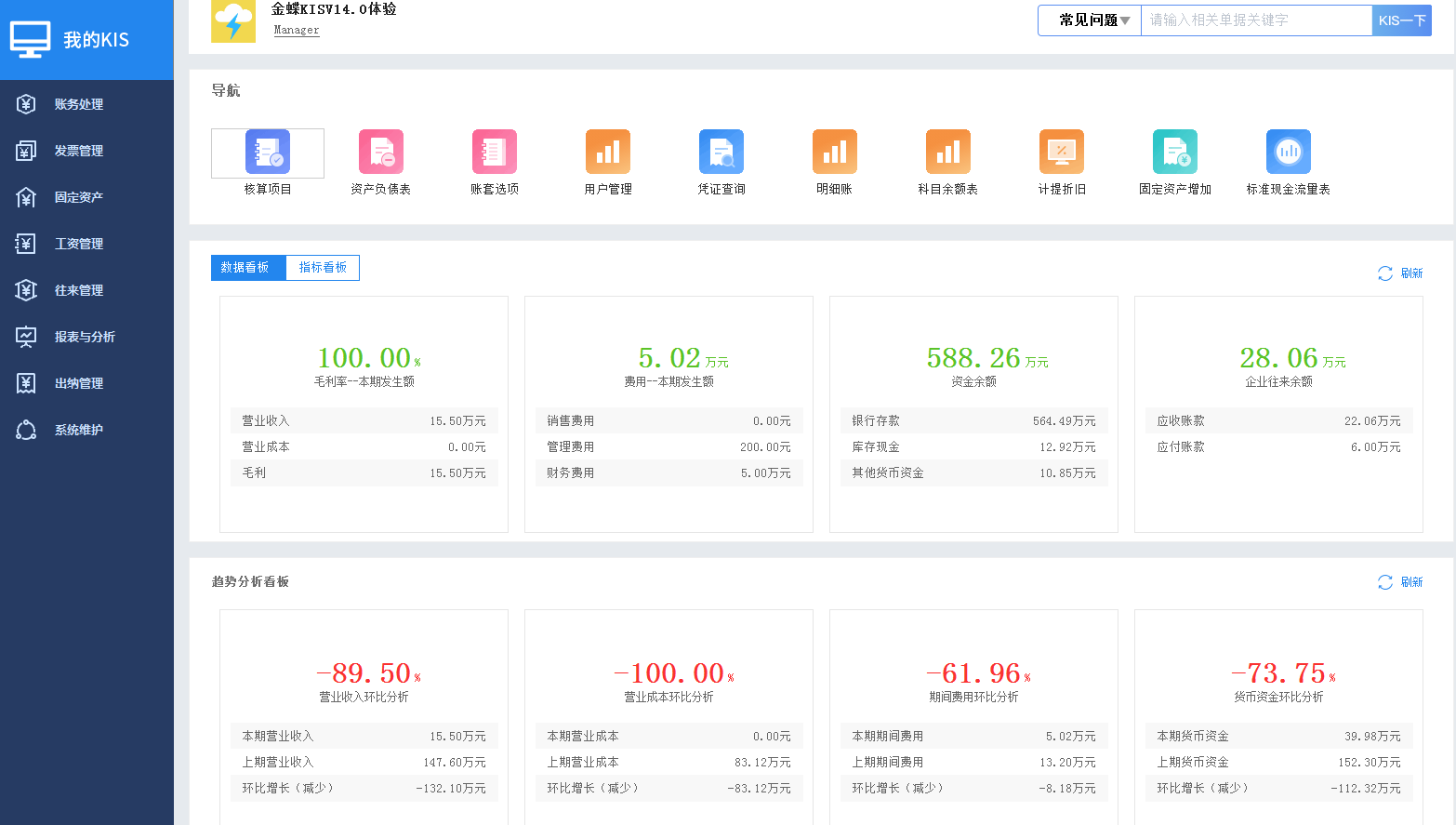
Task: Select the 本期货币资金 39.98万元 row
Action: [1278, 737]
